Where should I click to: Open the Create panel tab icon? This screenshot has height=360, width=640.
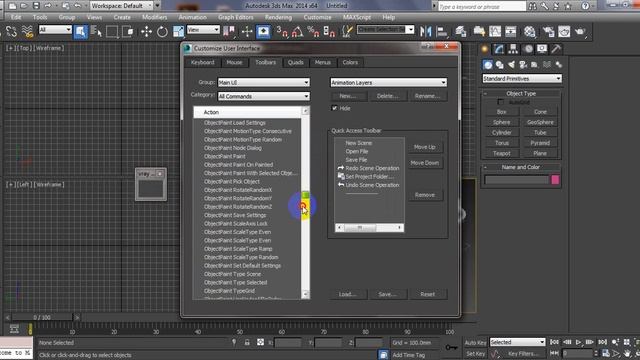485,49
